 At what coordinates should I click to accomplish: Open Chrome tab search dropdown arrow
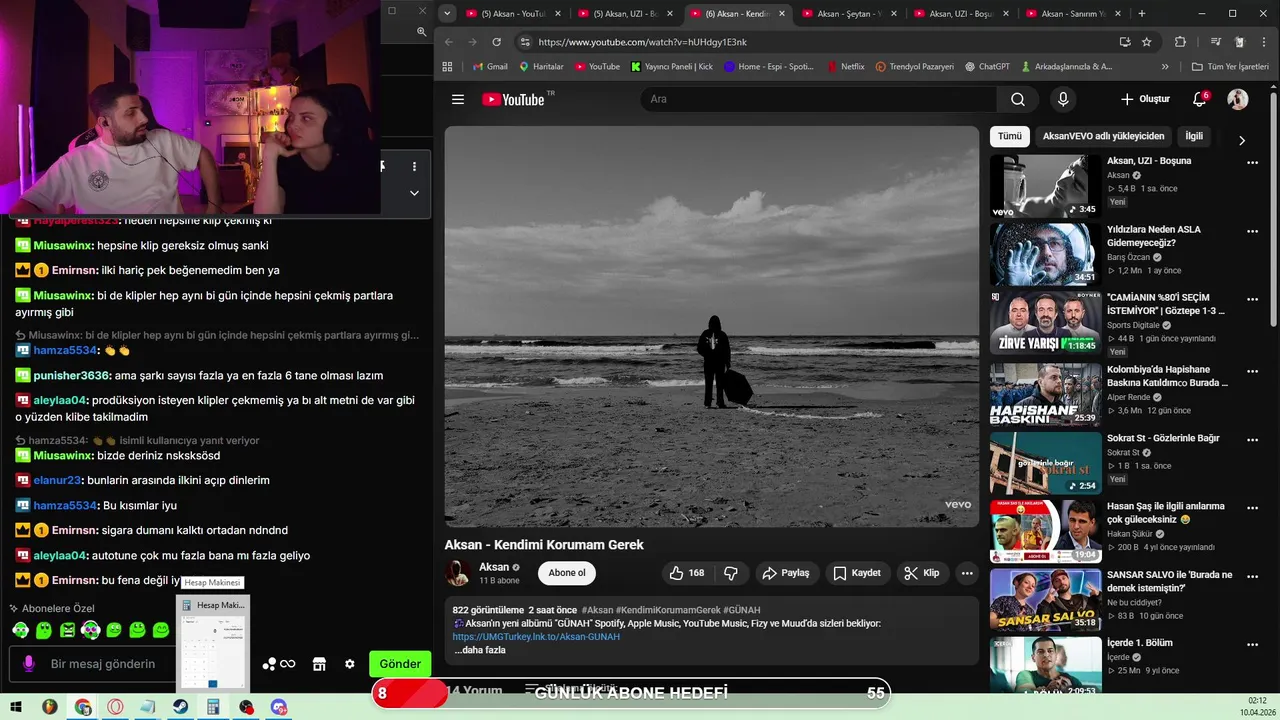[447, 13]
